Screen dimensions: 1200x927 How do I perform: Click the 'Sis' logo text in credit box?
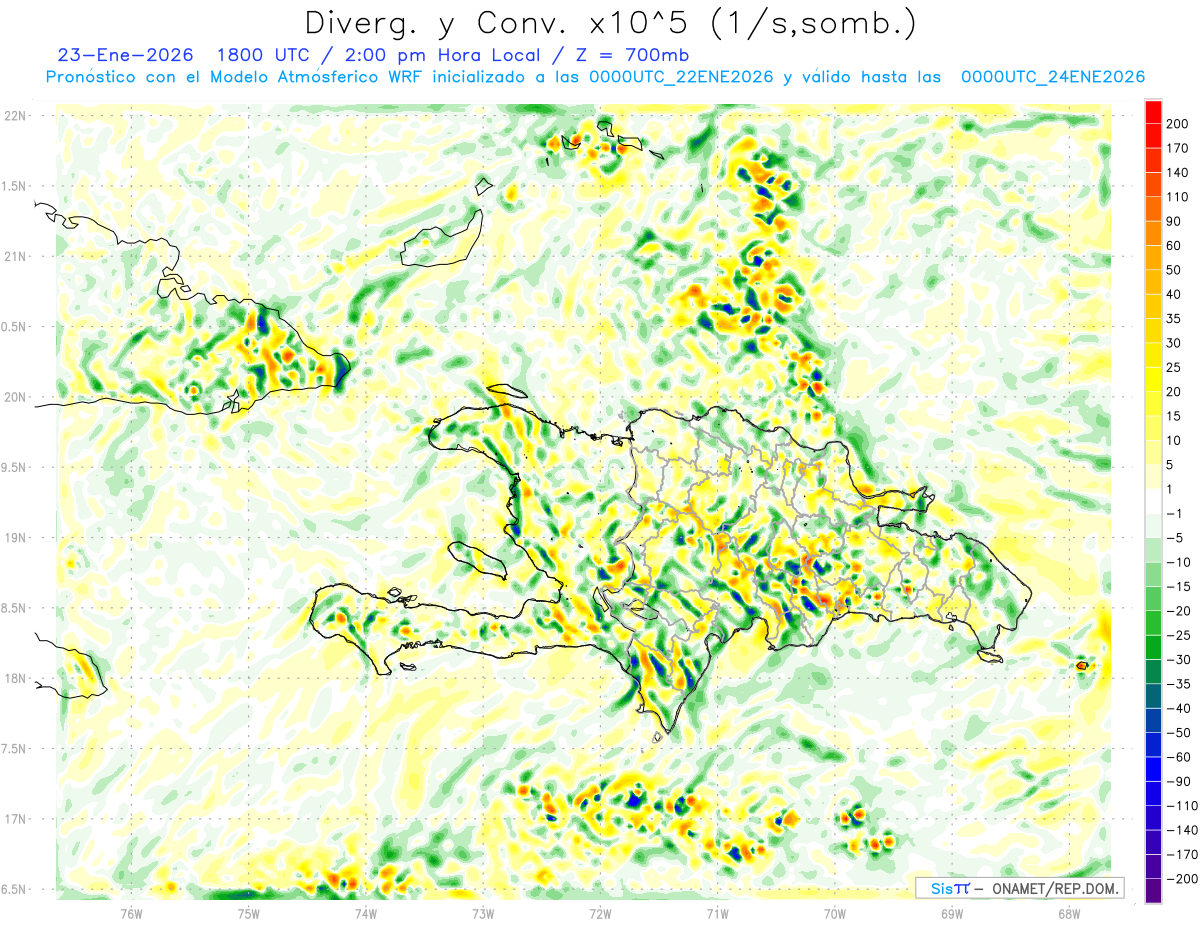[942, 888]
